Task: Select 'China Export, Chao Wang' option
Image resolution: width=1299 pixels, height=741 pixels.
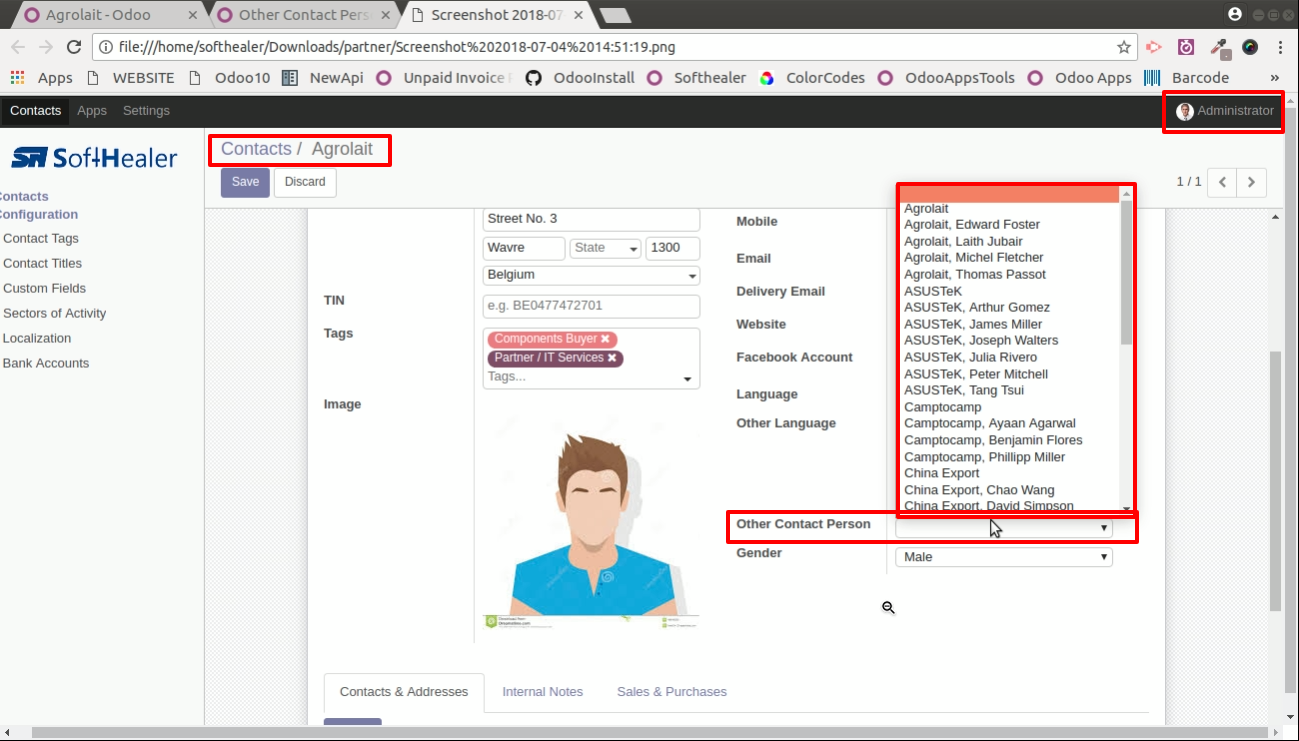Action: pos(979,490)
